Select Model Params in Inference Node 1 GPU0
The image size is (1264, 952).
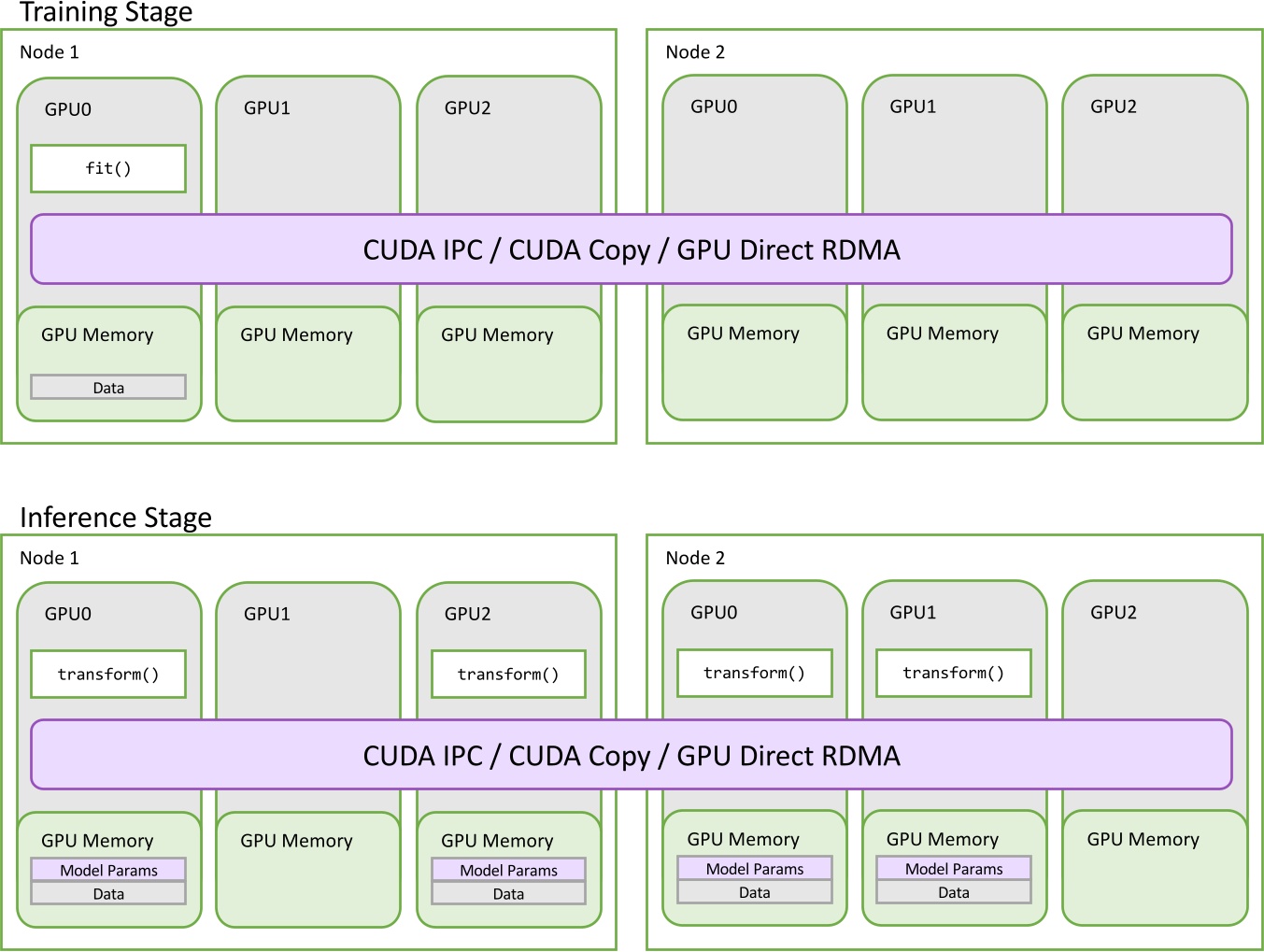tap(108, 870)
